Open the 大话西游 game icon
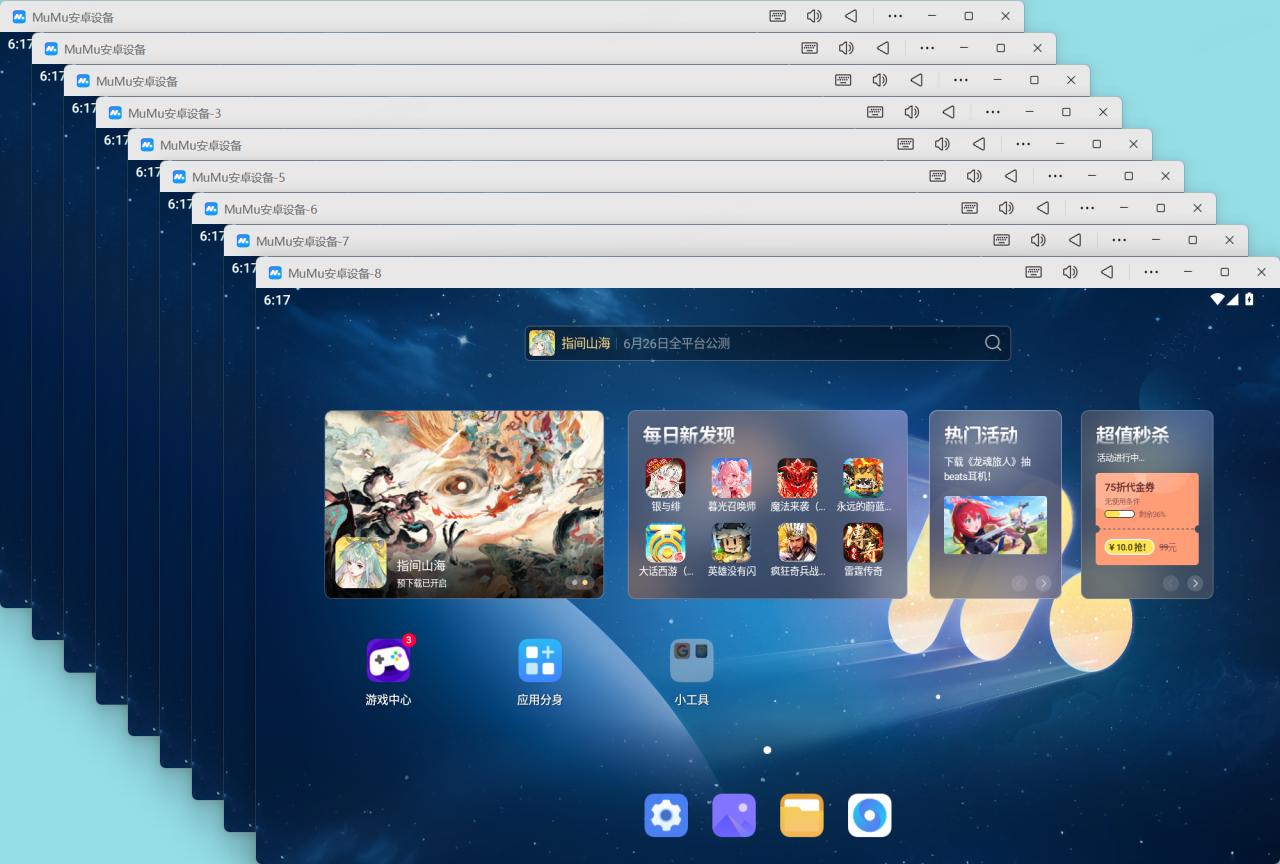The height and width of the screenshot is (864, 1280). 666,543
